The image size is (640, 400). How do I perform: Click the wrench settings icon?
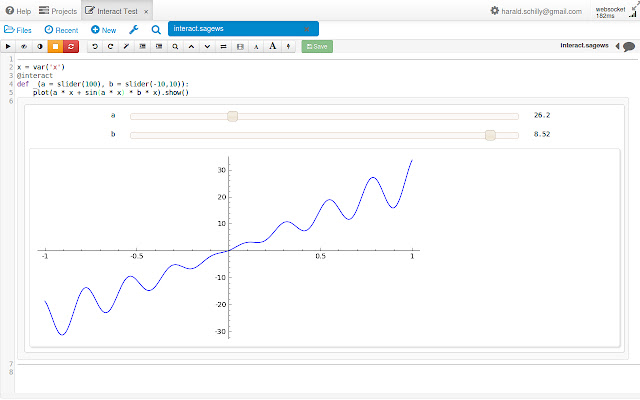(x=134, y=30)
